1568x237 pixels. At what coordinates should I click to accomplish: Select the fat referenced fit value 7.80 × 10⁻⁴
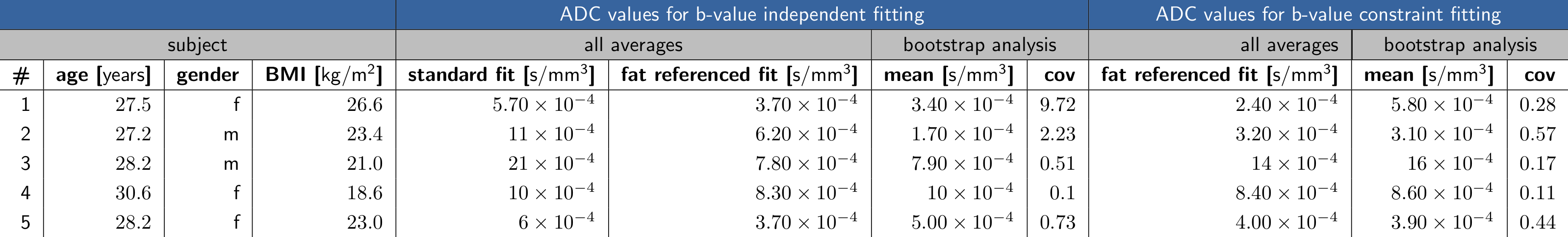806,163
